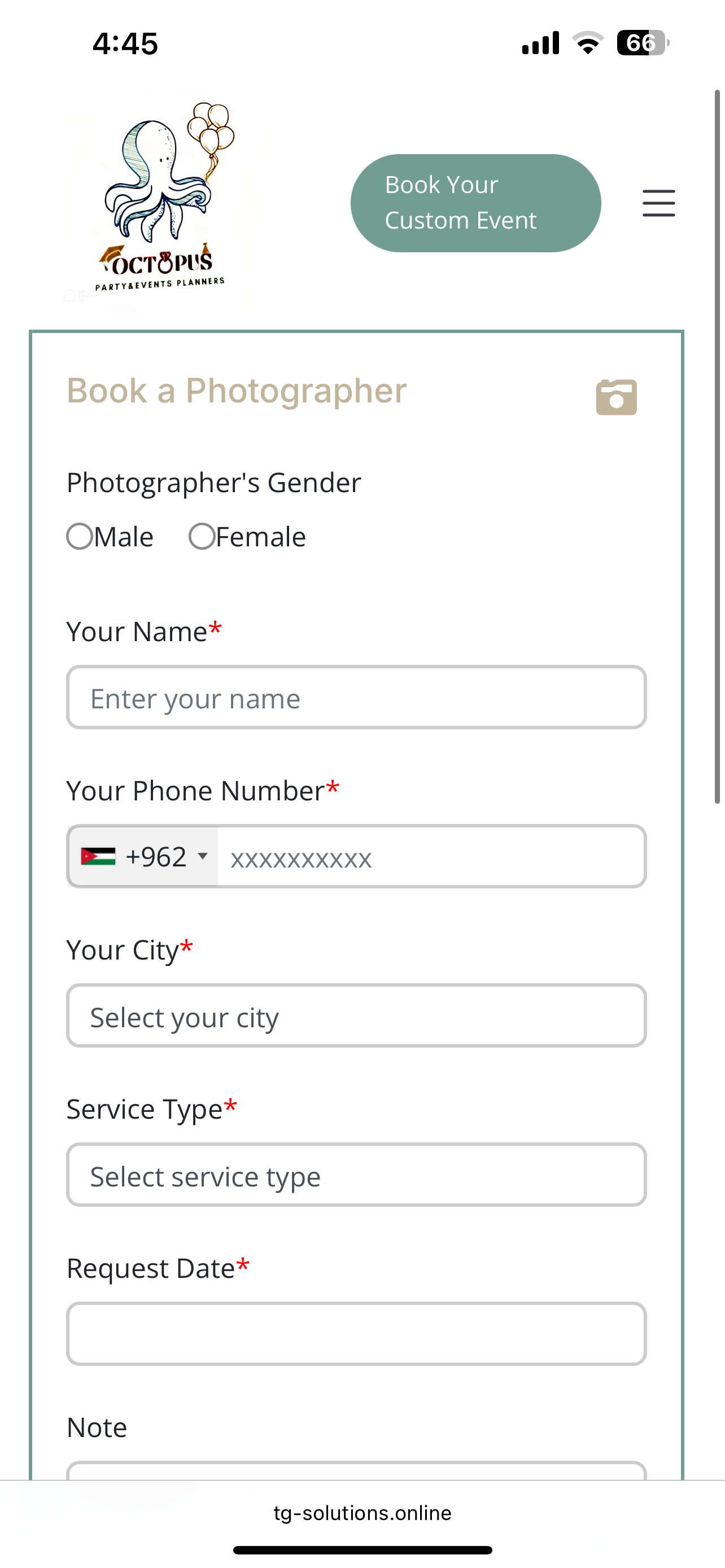The image size is (725, 1568).
Task: Open the Select service type dropdown
Action: (x=356, y=1175)
